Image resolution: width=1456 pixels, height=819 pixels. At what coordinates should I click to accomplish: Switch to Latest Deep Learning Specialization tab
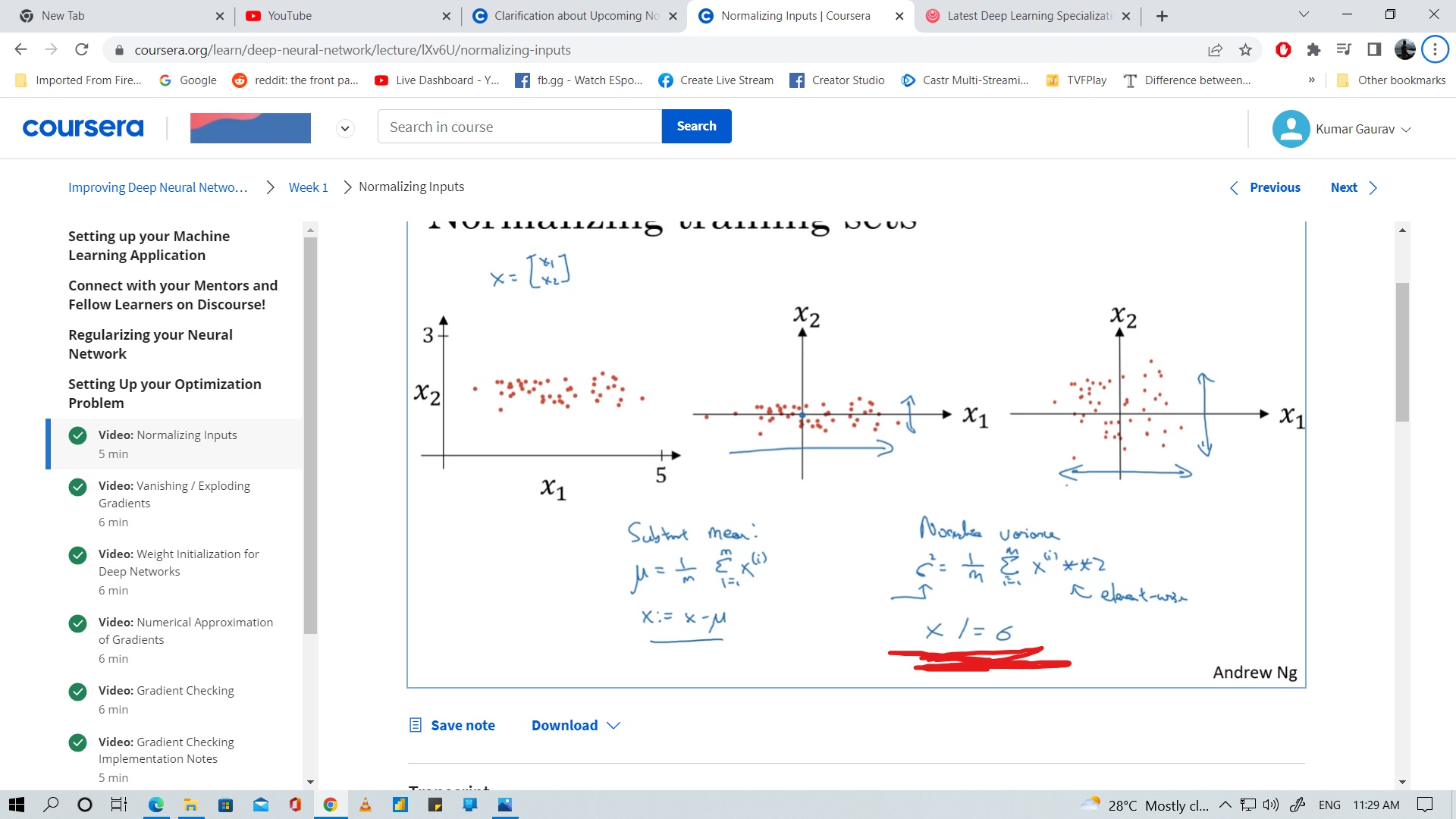click(1028, 16)
